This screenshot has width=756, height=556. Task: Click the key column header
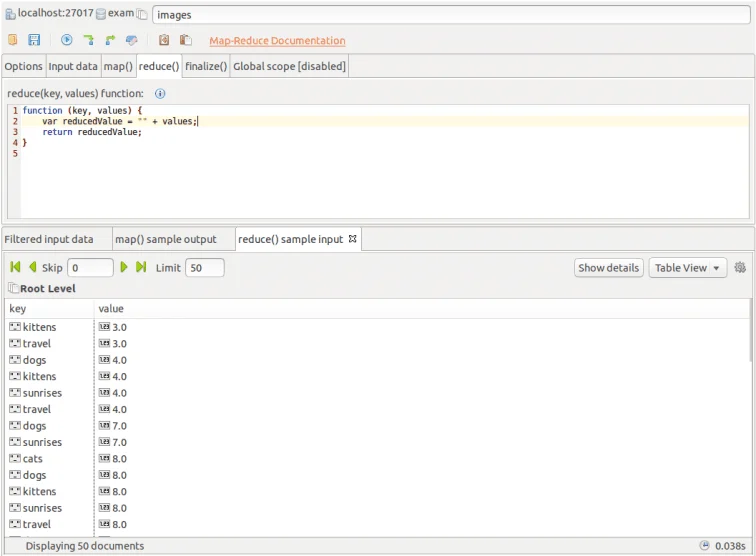click(x=50, y=309)
